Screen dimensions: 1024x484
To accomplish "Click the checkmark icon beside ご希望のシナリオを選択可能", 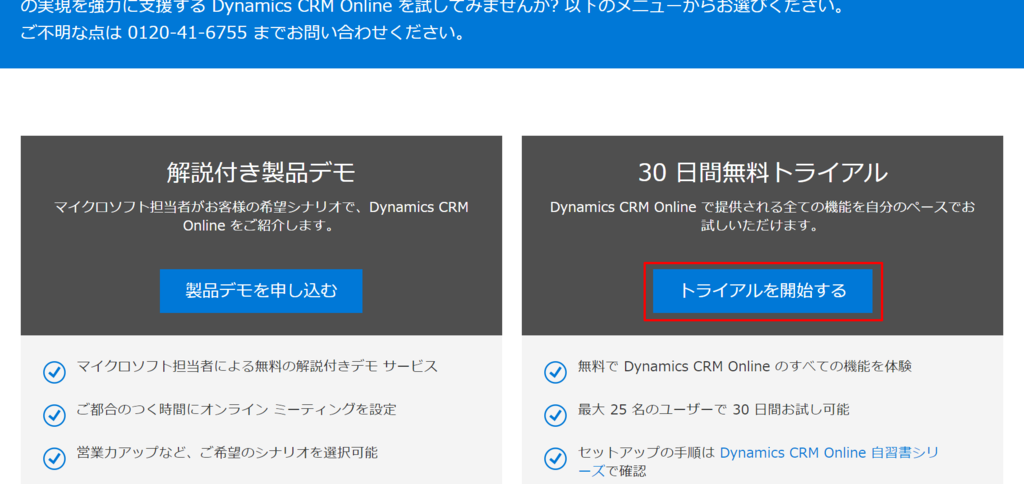I will click(x=54, y=458).
